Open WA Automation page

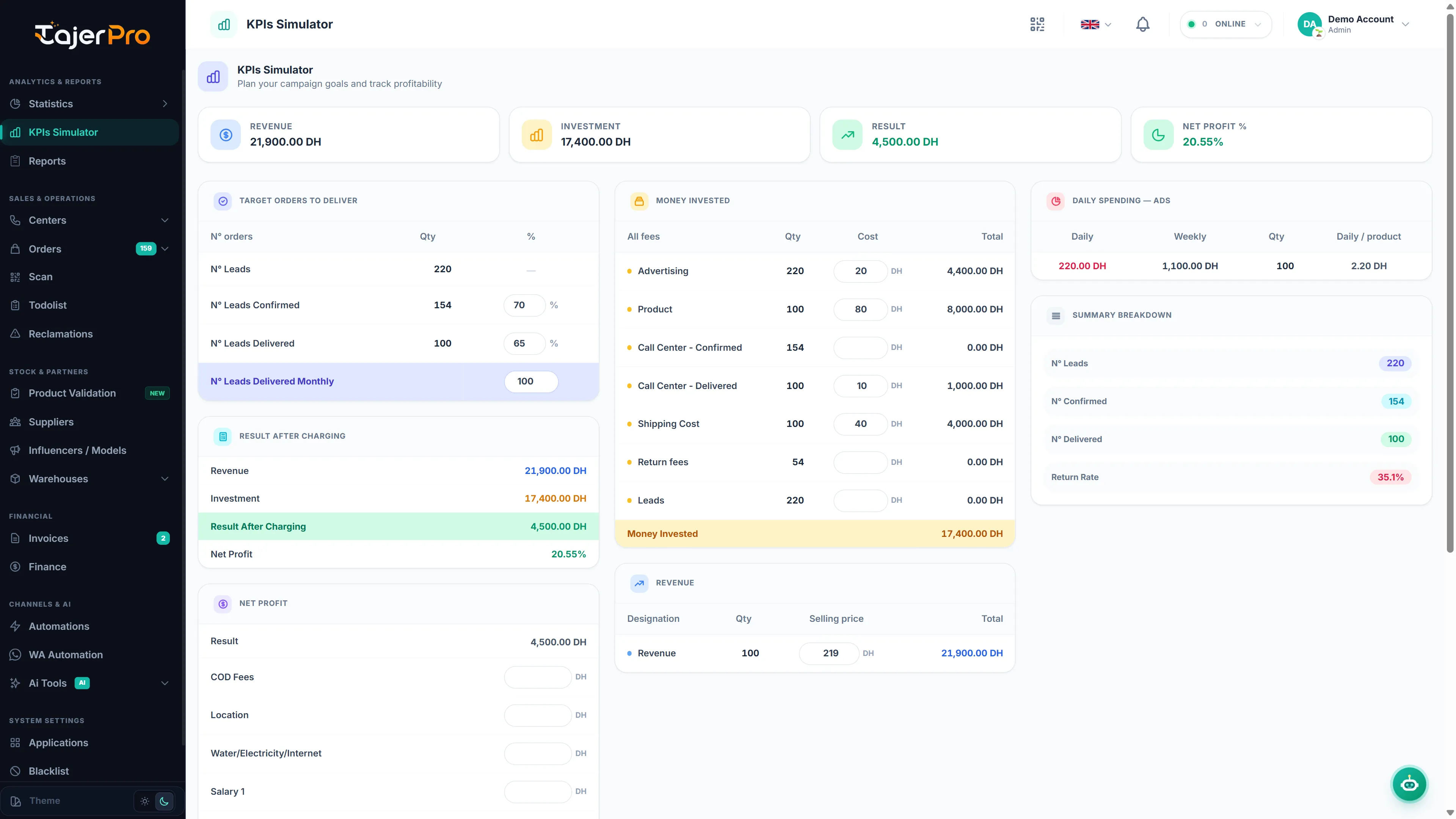coord(89,655)
